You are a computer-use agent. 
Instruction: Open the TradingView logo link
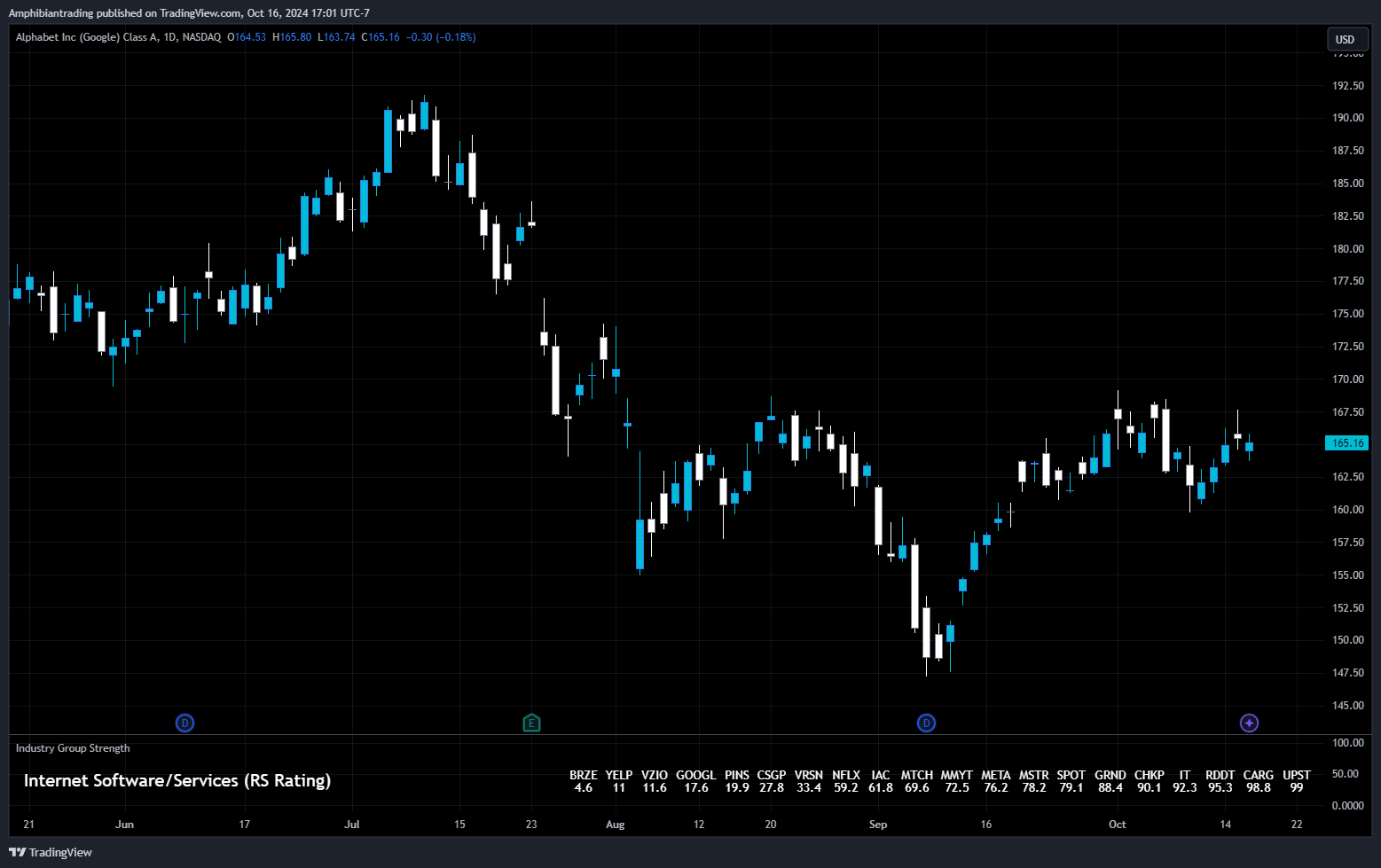[51, 852]
